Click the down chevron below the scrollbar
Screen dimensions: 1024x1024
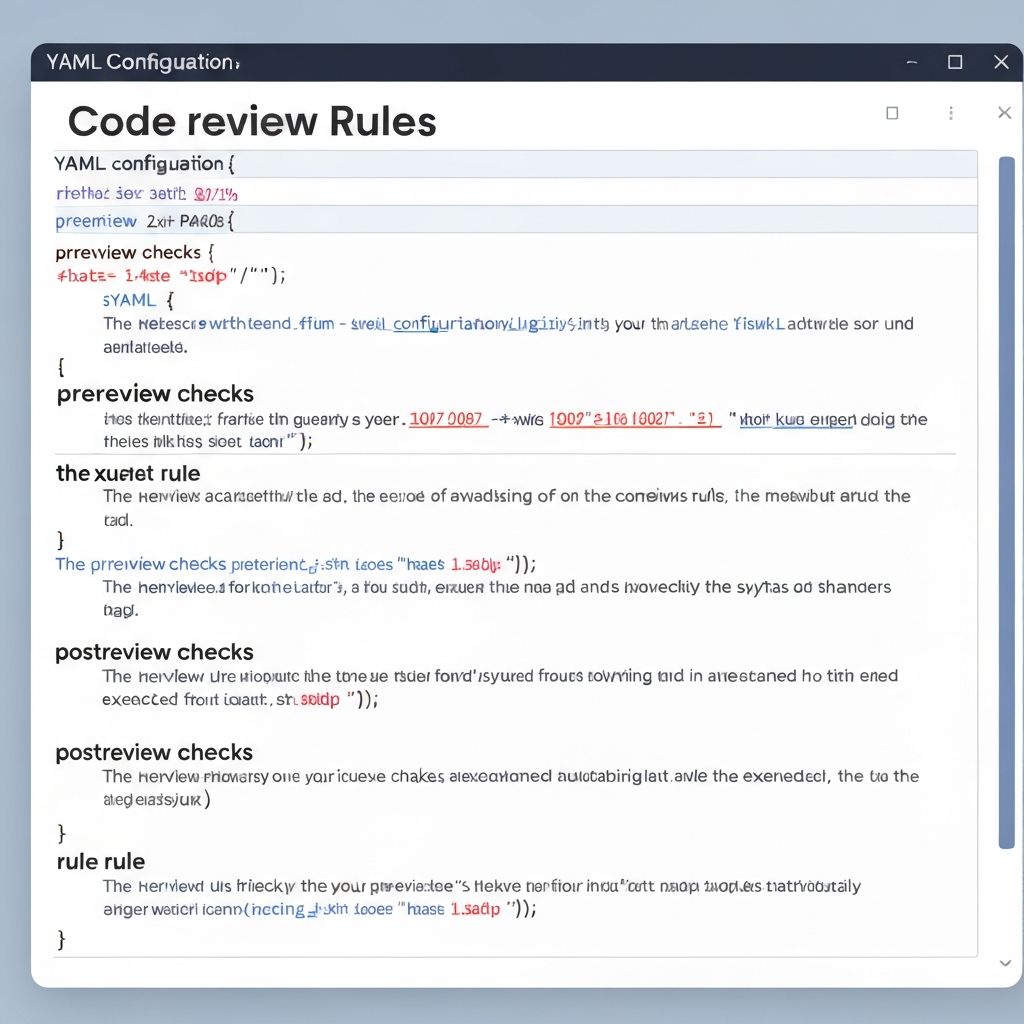coord(1005,963)
